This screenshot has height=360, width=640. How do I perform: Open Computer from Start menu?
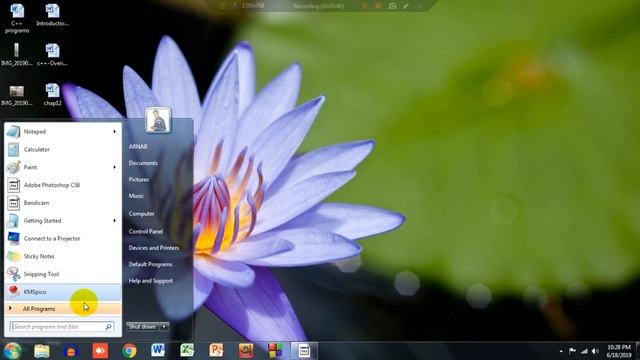tap(141, 213)
